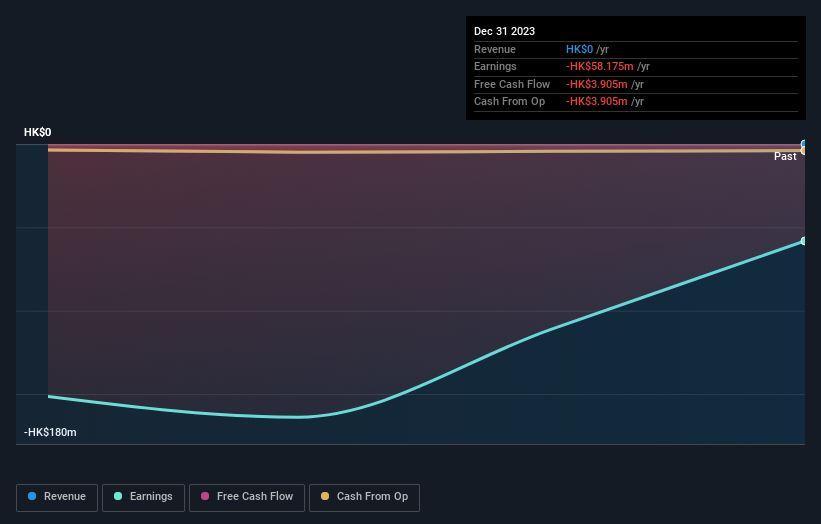Click the Earnings data point marker on the cyan line
Image resolution: width=821 pixels, height=524 pixels.
click(x=804, y=241)
